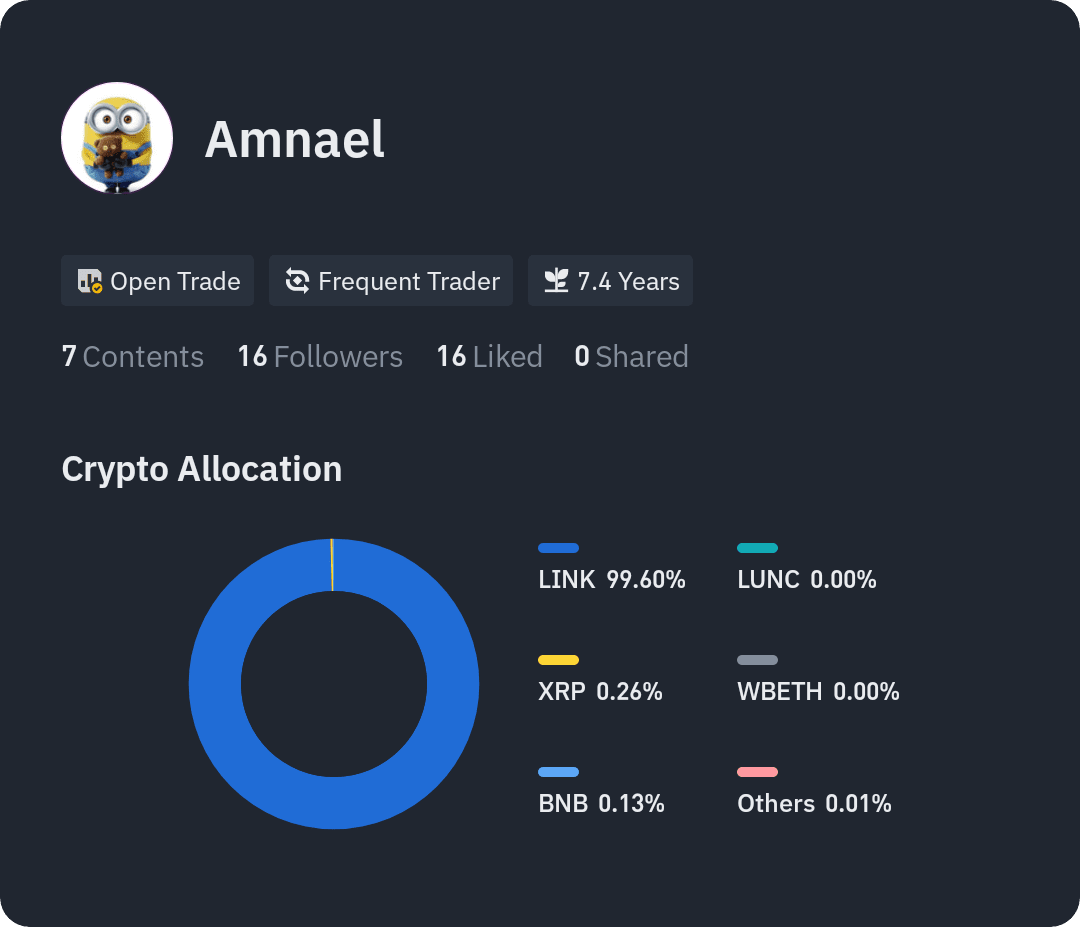Screen dimensions: 1080x927
Task: Click the XRP yellow legend swatch
Action: click(x=559, y=660)
